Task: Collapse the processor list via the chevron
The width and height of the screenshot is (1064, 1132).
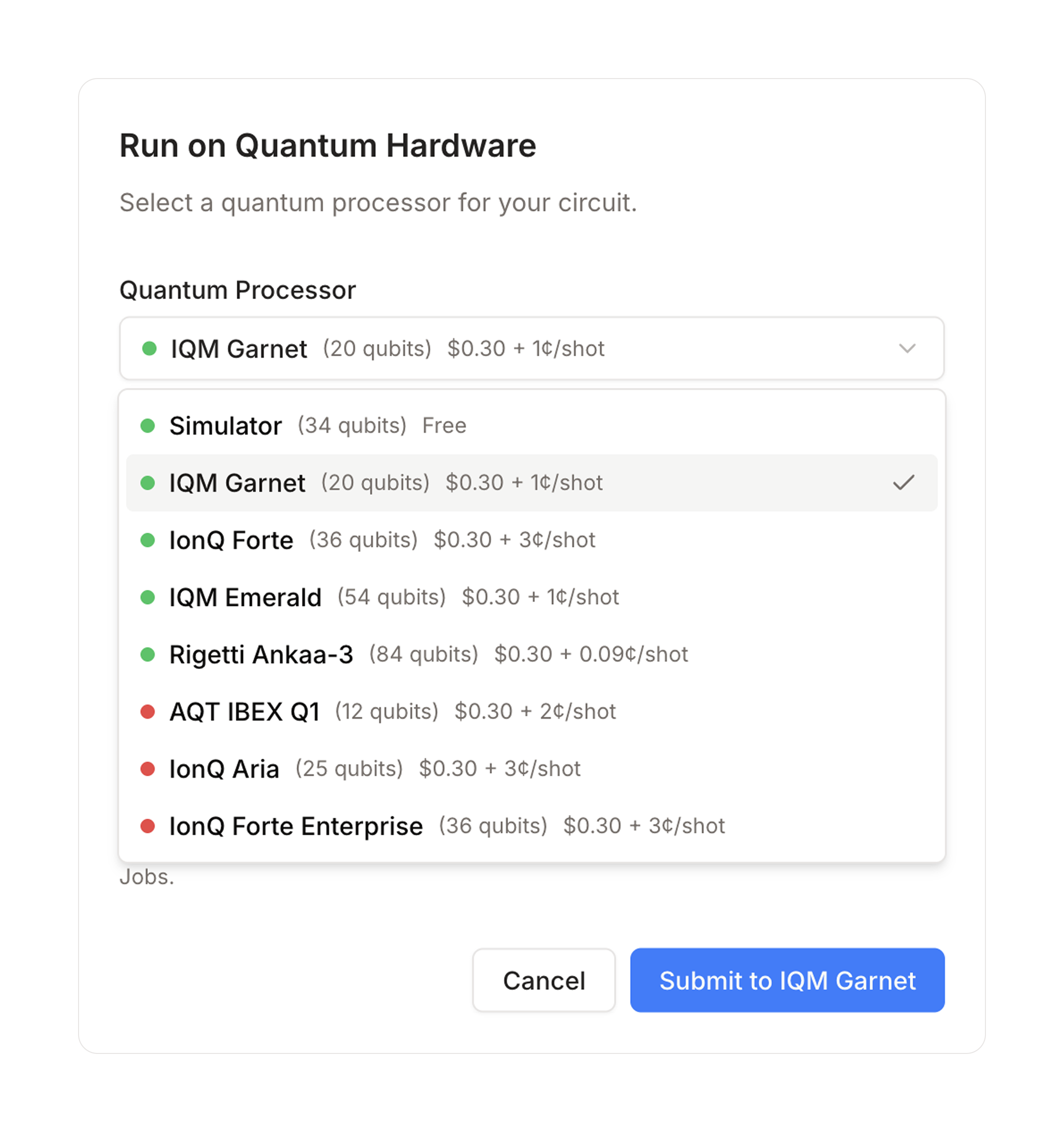Action: tap(908, 348)
